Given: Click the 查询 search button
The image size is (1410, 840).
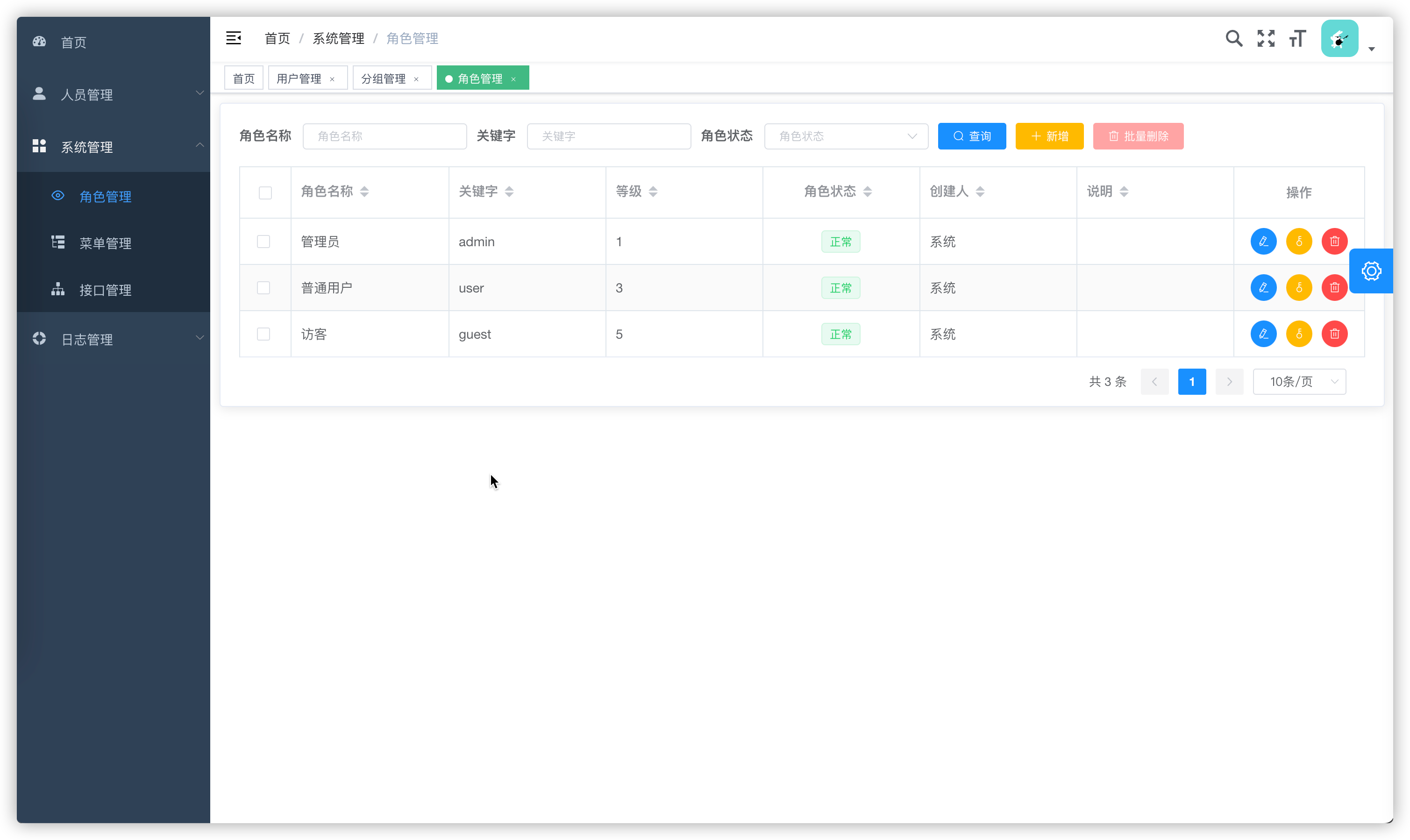Looking at the screenshot, I should pyautogui.click(x=971, y=136).
